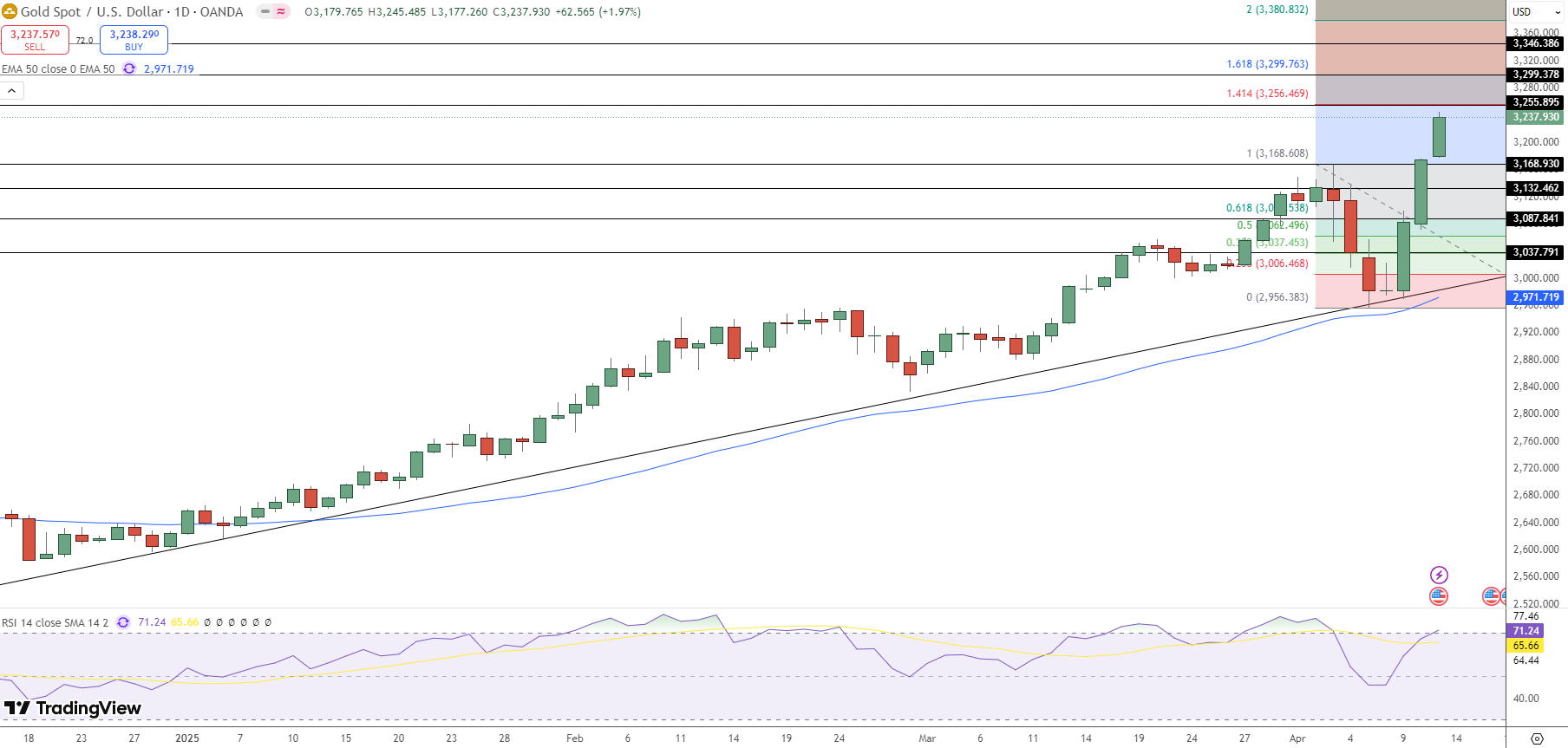This screenshot has width=1568, height=748.
Task: Toggle the pink approximately-equal indicator pill
Action: tap(281, 11)
